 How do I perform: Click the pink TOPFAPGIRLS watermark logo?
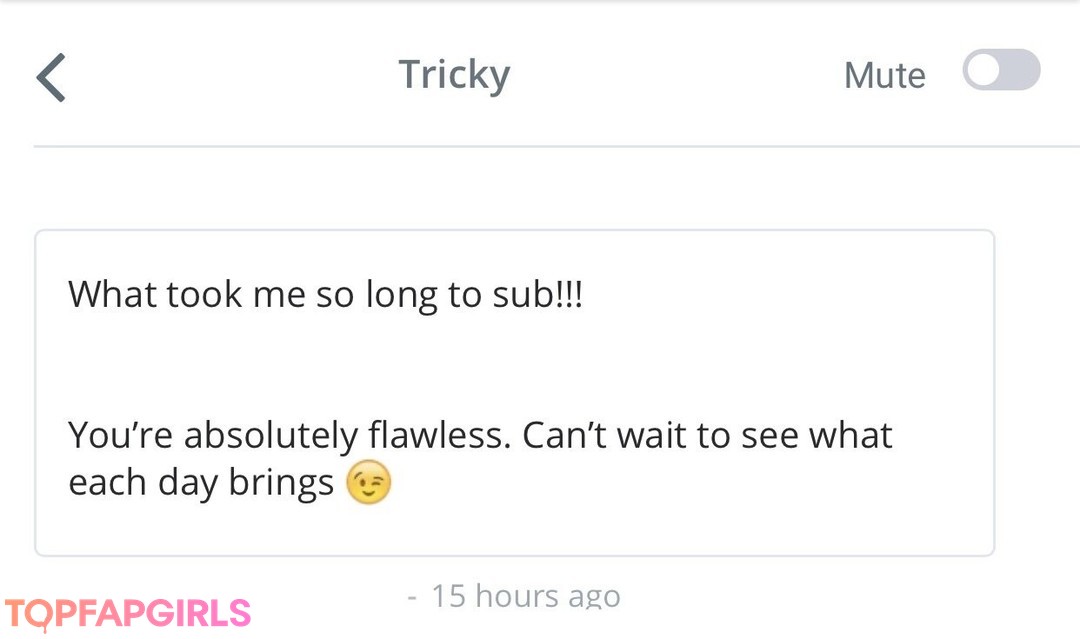pyautogui.click(x=127, y=612)
